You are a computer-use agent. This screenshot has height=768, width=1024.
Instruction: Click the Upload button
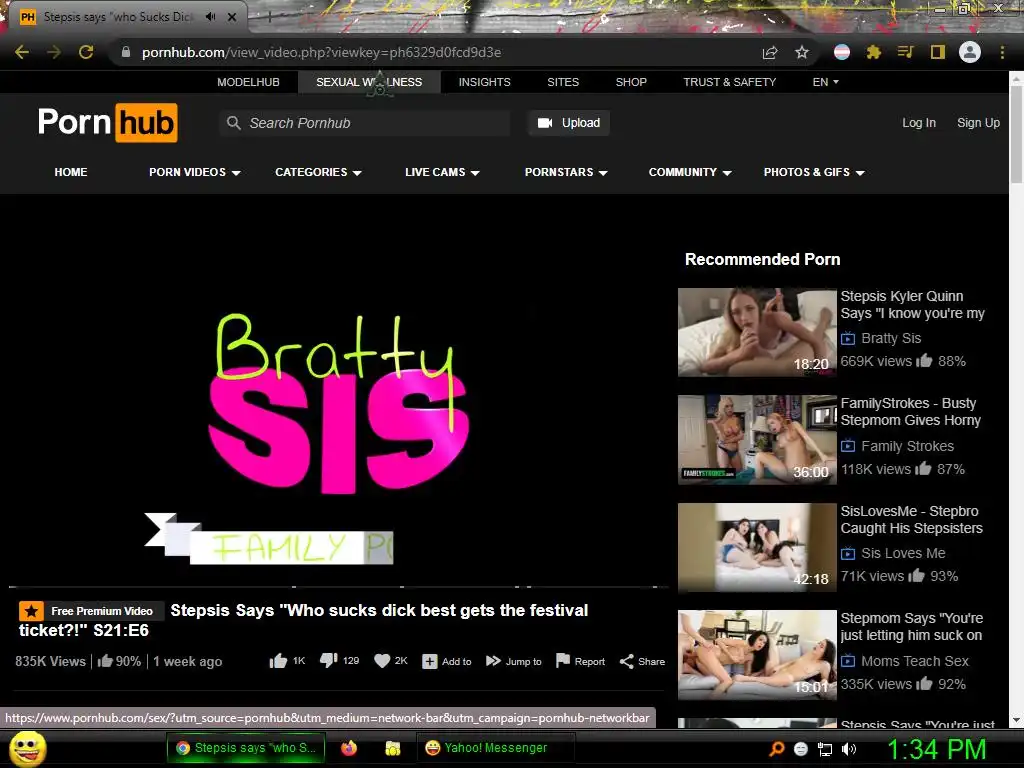click(569, 123)
